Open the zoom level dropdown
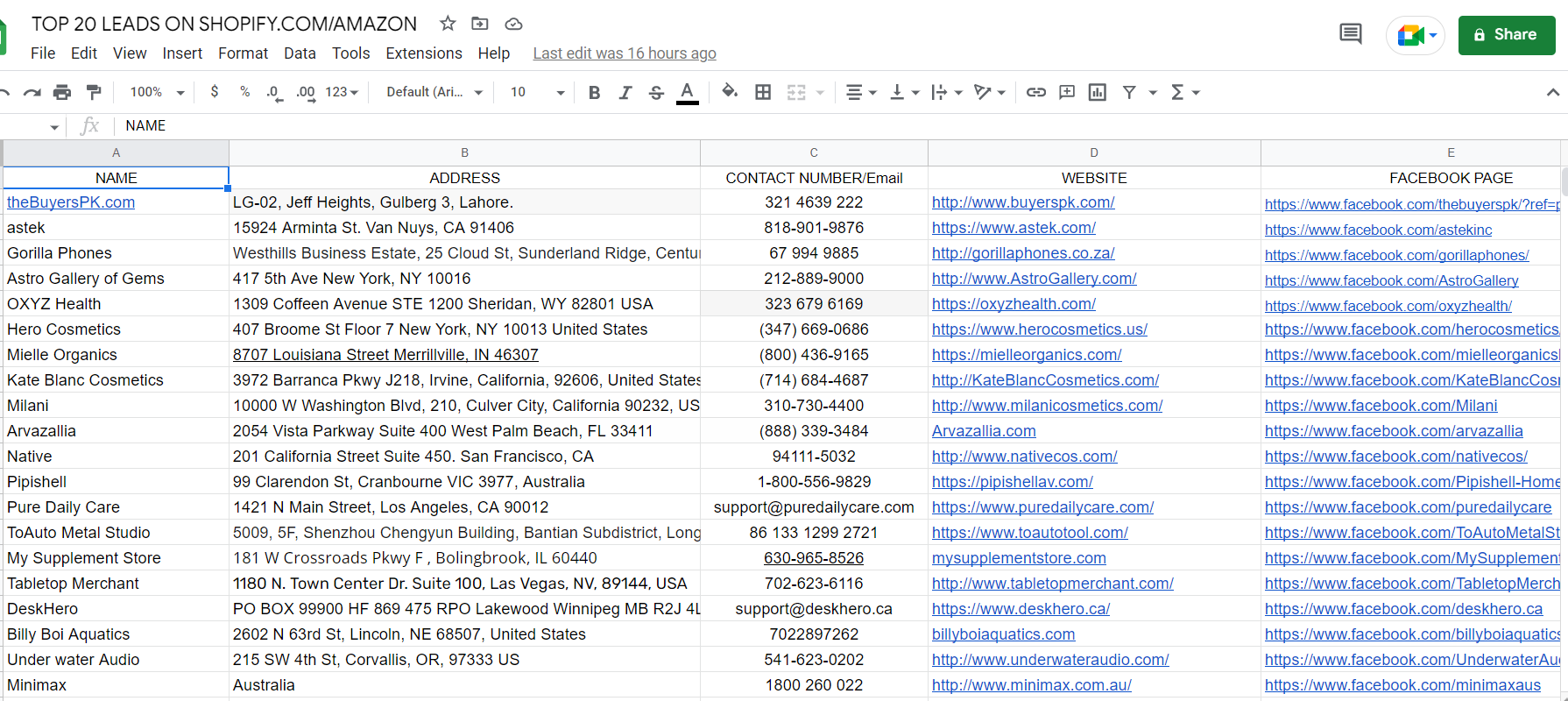The image size is (1568, 701). coord(158,92)
